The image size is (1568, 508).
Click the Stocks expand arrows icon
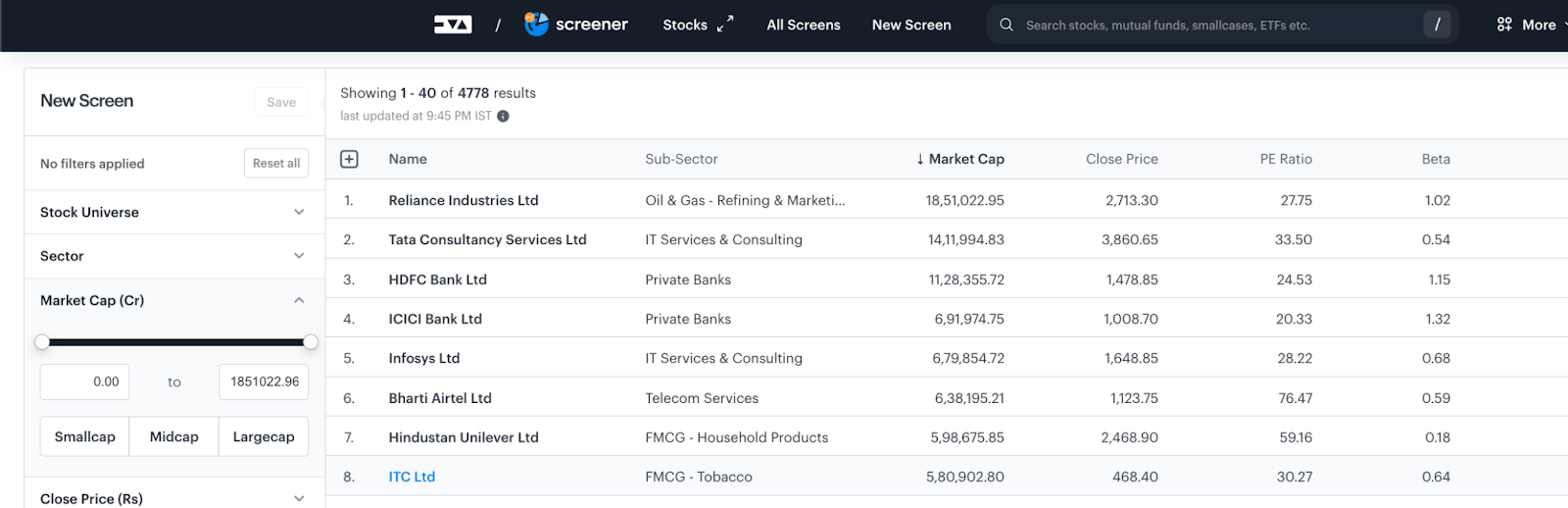coord(725,25)
